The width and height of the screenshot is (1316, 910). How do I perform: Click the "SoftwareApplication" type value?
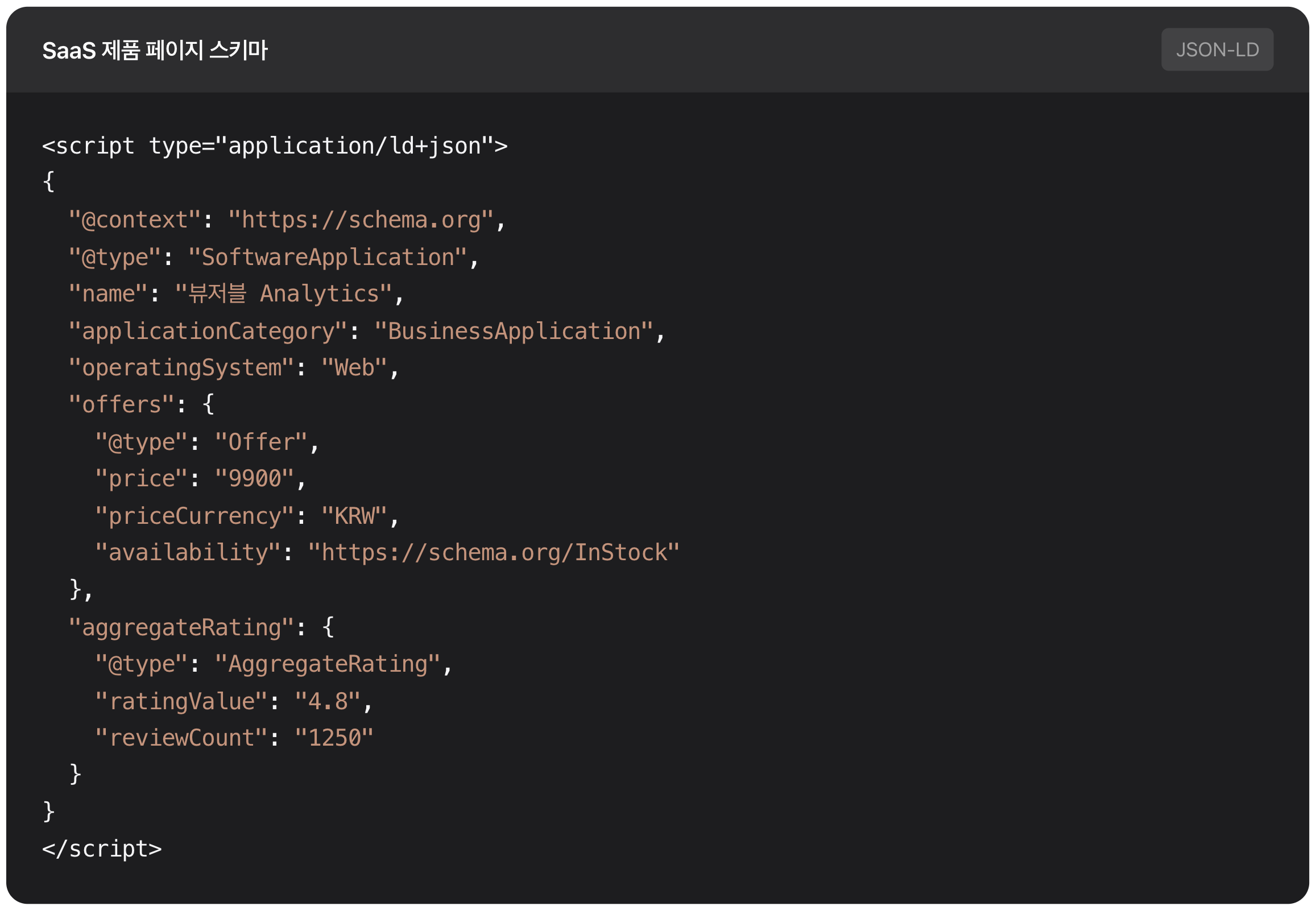tap(327, 257)
